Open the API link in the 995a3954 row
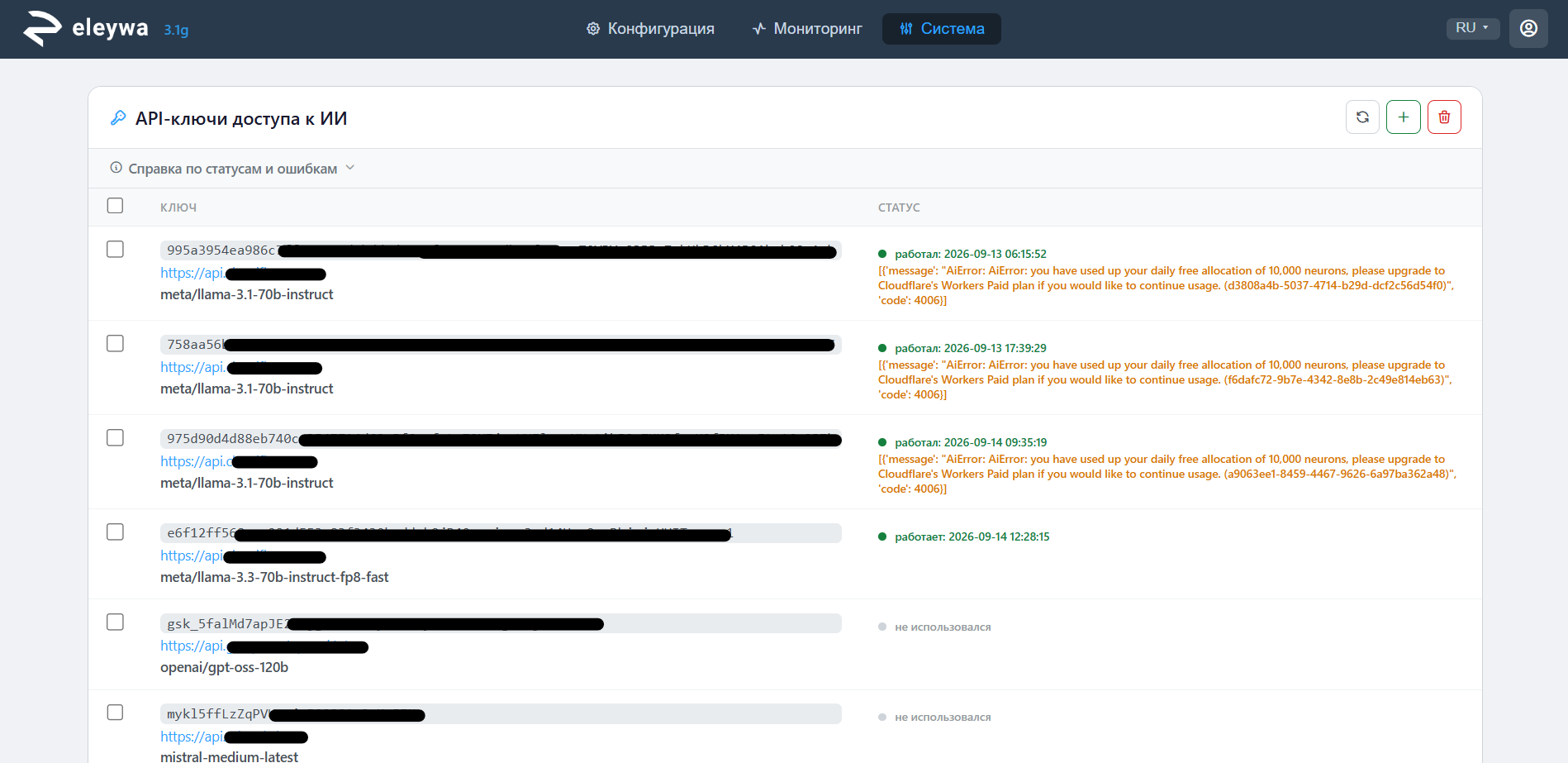 (243, 274)
